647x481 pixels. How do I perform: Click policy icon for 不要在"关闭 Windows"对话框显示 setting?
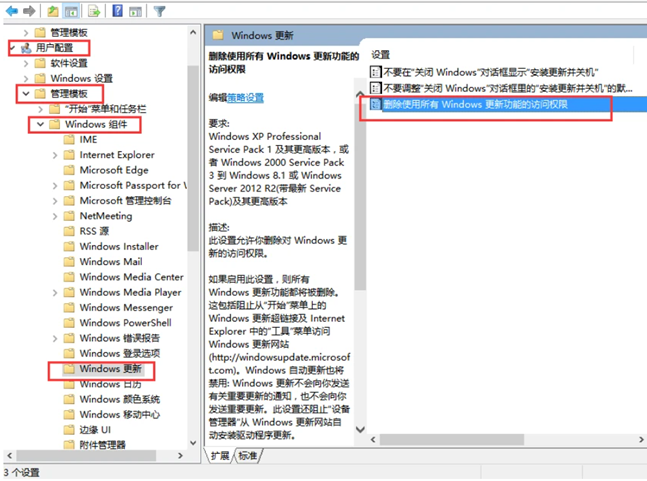pos(375,72)
